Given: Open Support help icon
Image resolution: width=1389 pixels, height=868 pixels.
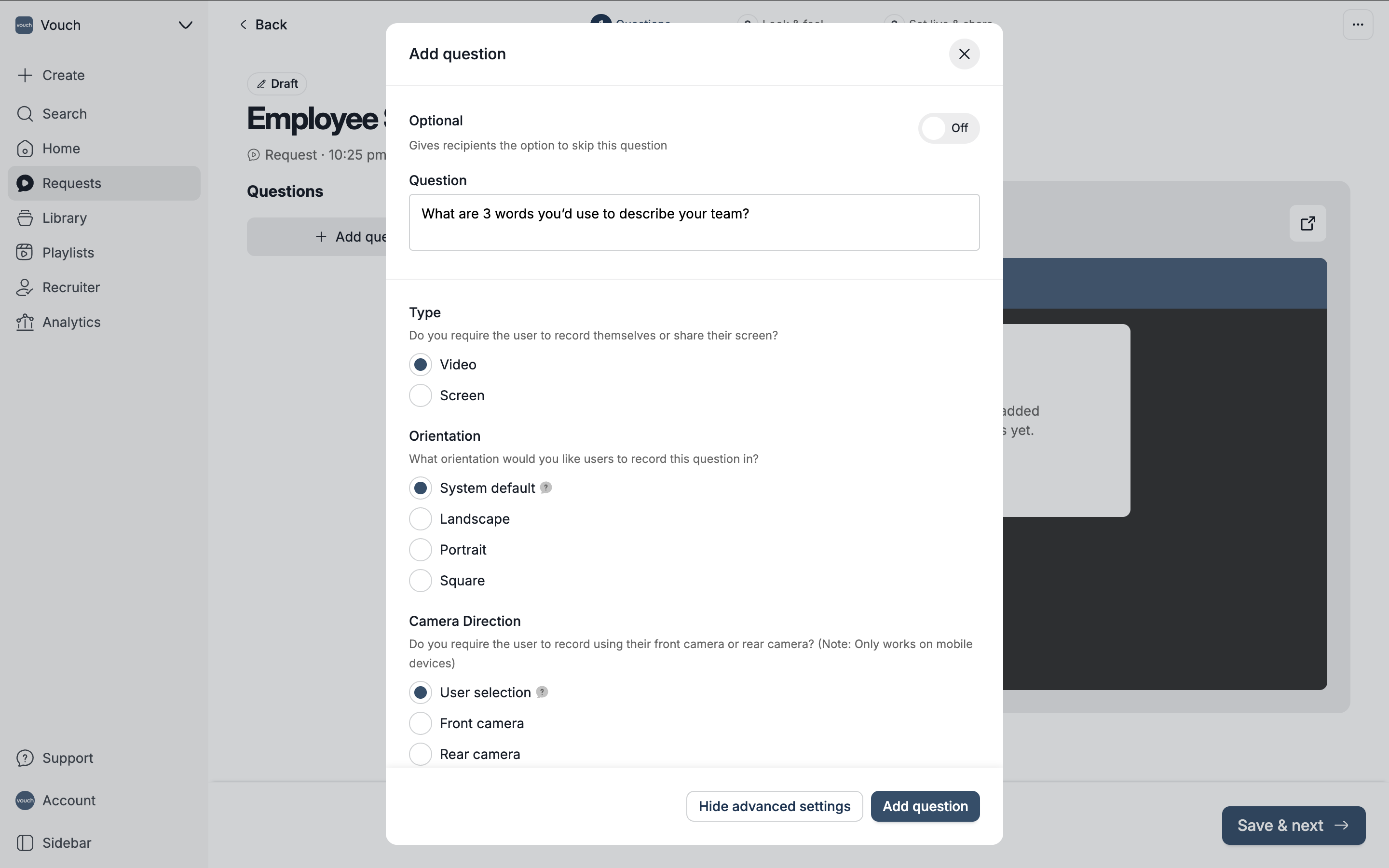Looking at the screenshot, I should tap(25, 758).
